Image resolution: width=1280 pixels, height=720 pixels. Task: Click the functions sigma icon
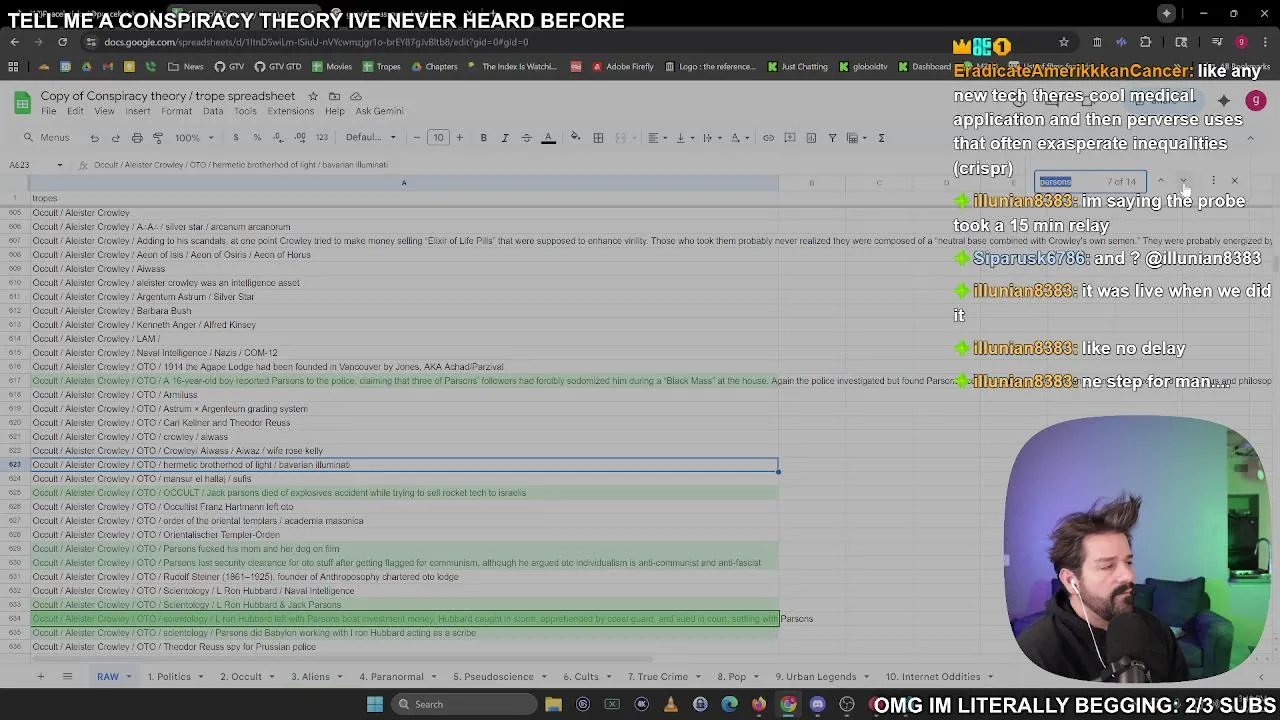[x=881, y=138]
